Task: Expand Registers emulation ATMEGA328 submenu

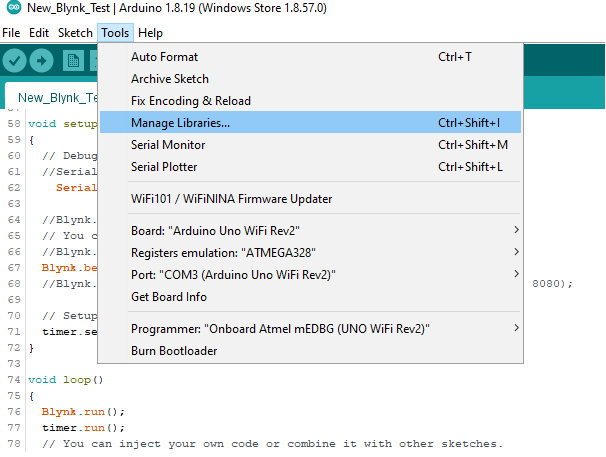Action: click(310, 253)
